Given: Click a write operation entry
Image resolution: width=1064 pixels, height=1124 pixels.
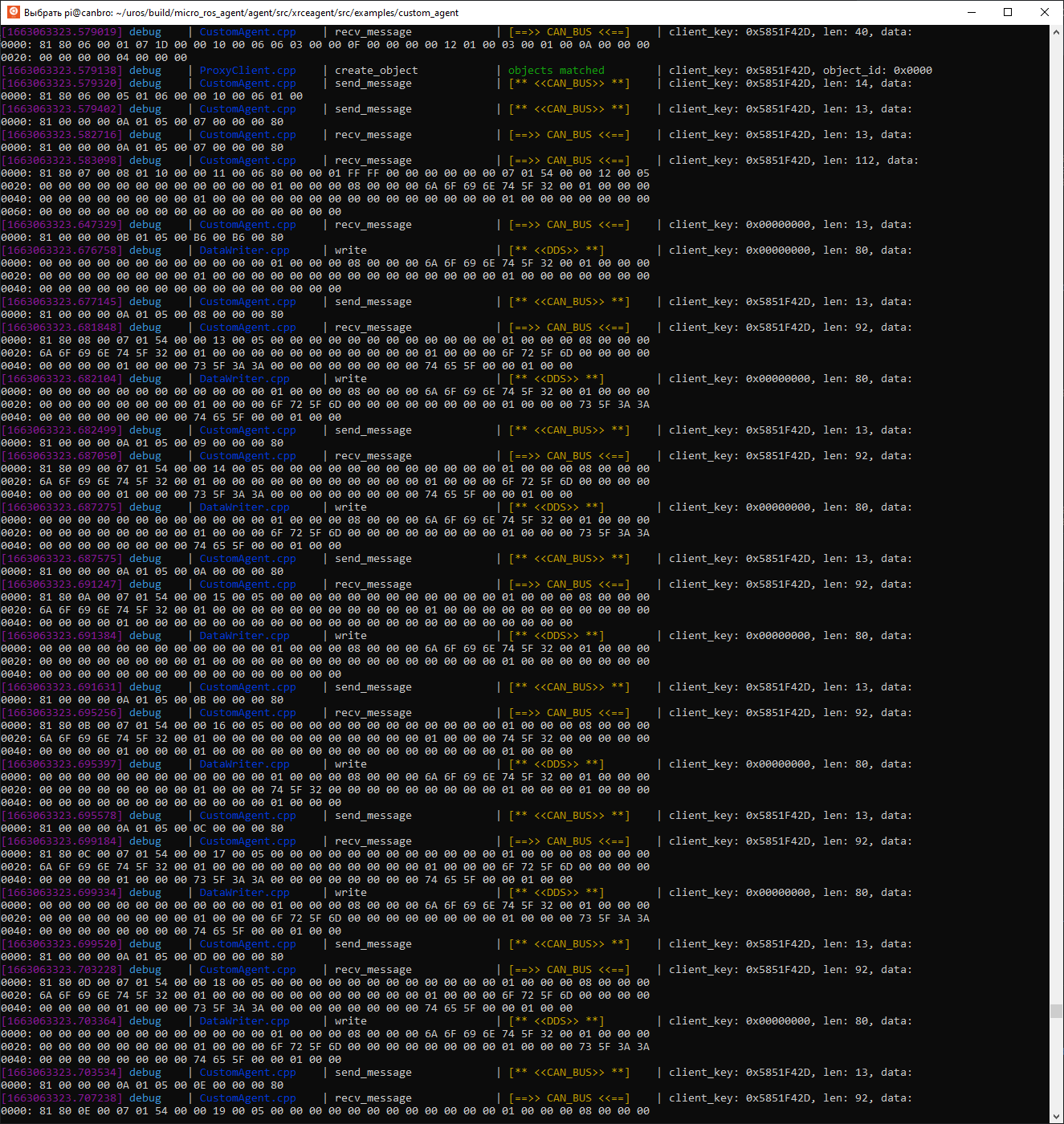Looking at the screenshot, I should pyautogui.click(x=350, y=250).
